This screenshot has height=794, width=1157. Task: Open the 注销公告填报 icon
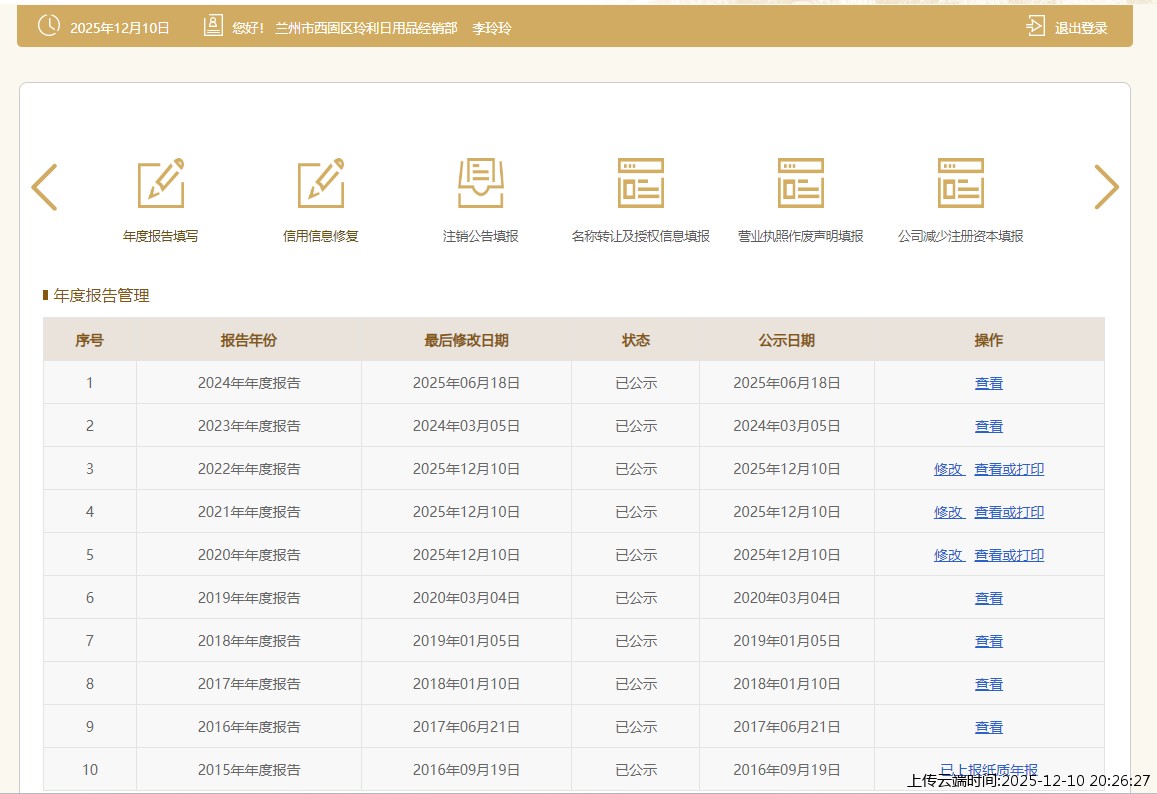[480, 183]
